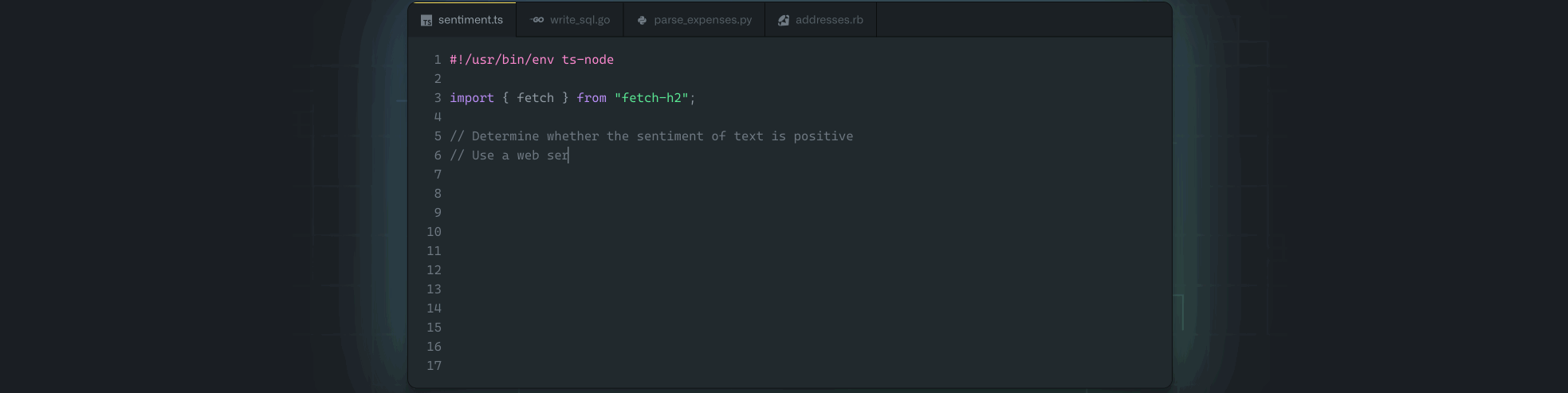Viewport: 1568px width, 393px height.
Task: Click line number 1 in the gutter
Action: (x=438, y=60)
